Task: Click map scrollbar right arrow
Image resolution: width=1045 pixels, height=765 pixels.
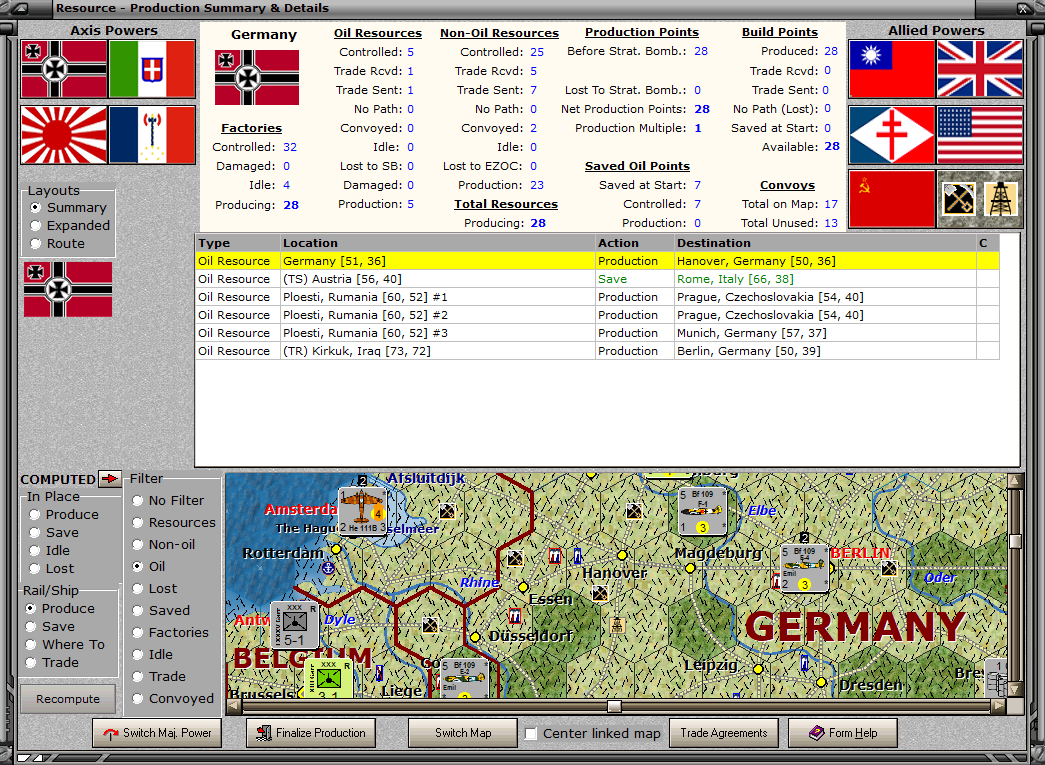Action: (998, 706)
